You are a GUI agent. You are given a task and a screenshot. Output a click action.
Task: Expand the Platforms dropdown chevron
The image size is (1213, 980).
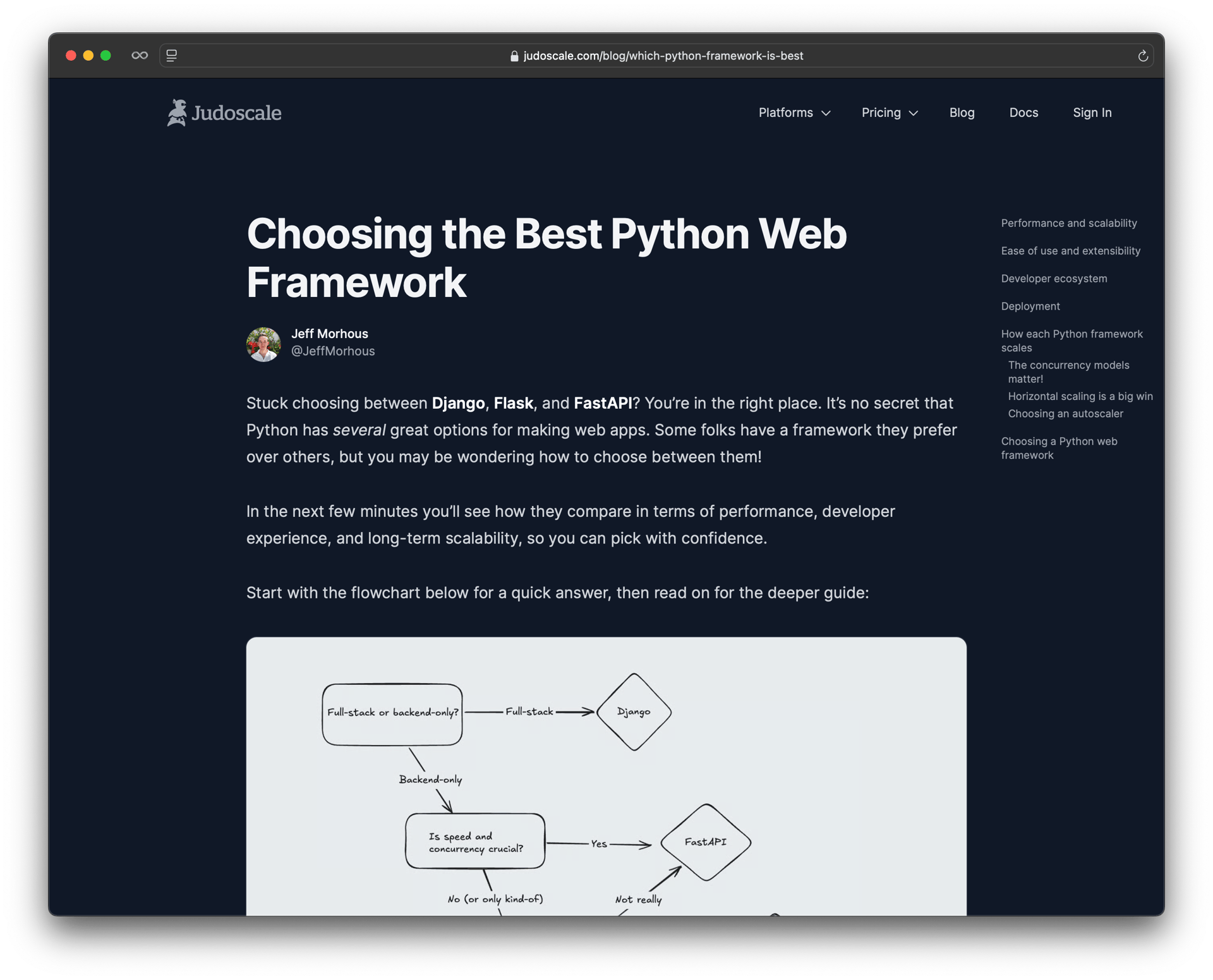(826, 113)
